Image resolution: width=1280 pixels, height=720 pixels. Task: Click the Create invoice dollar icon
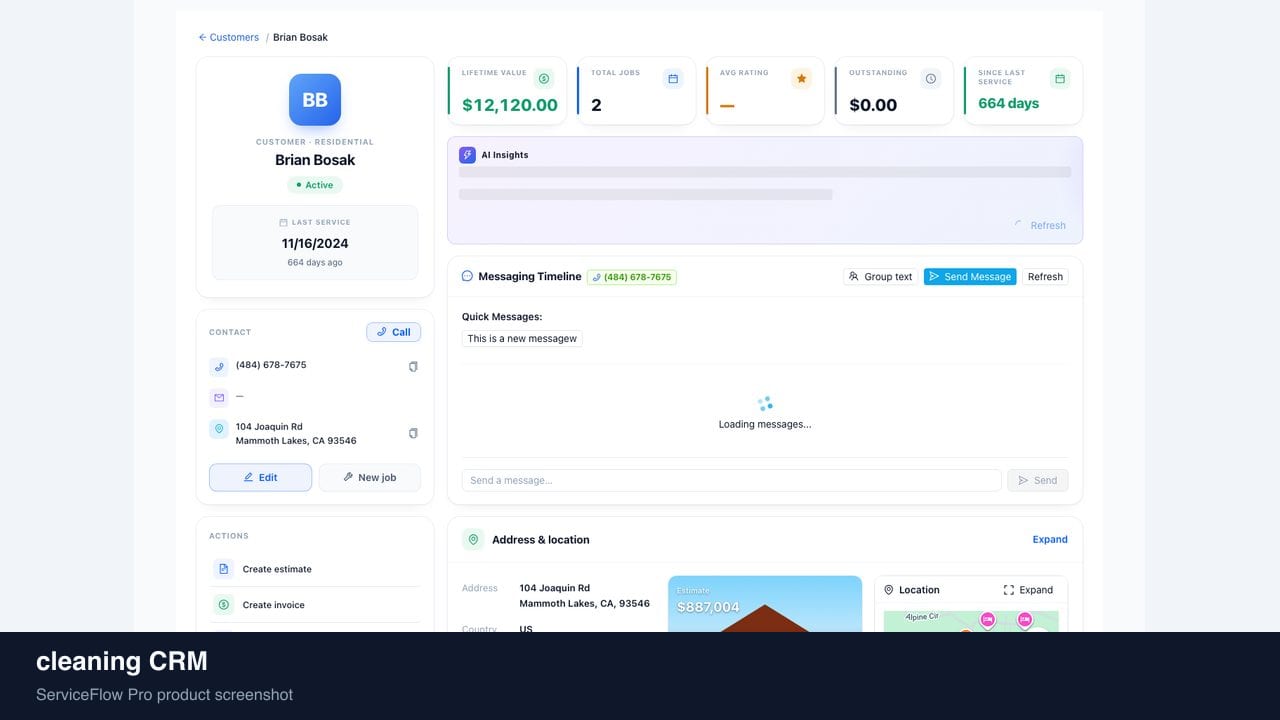(x=223, y=605)
